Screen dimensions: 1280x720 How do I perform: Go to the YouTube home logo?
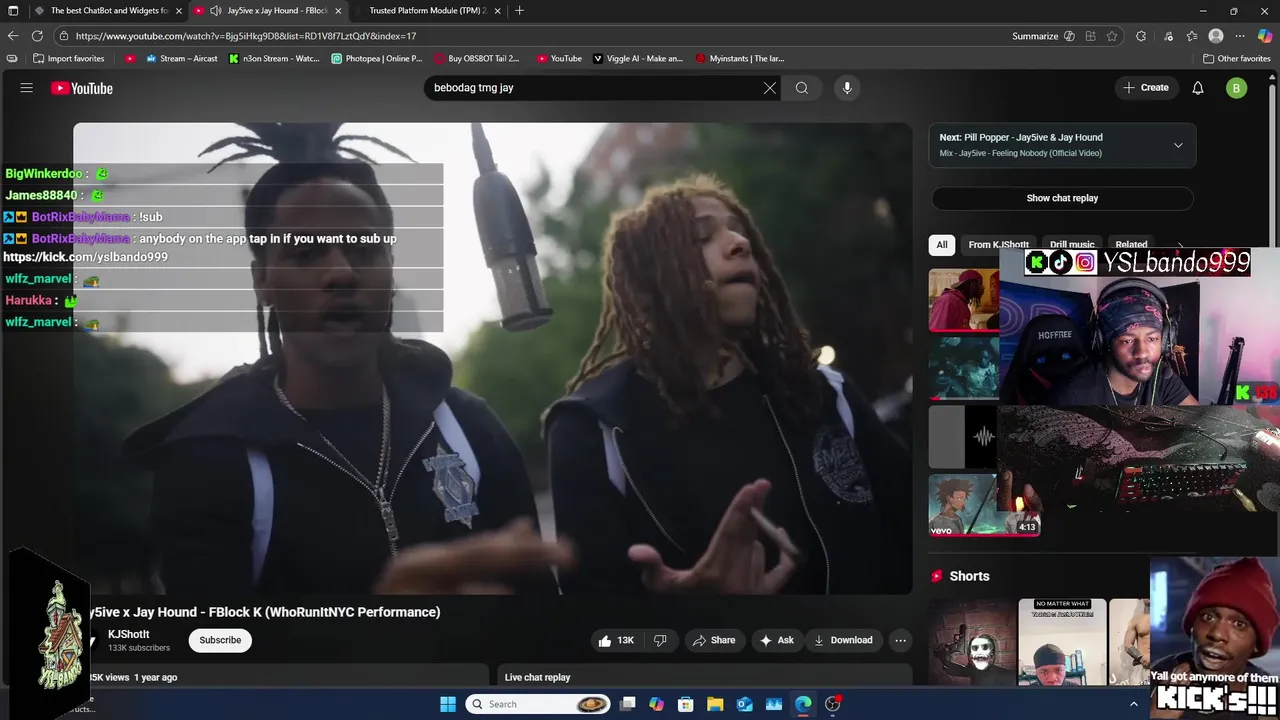click(x=82, y=88)
